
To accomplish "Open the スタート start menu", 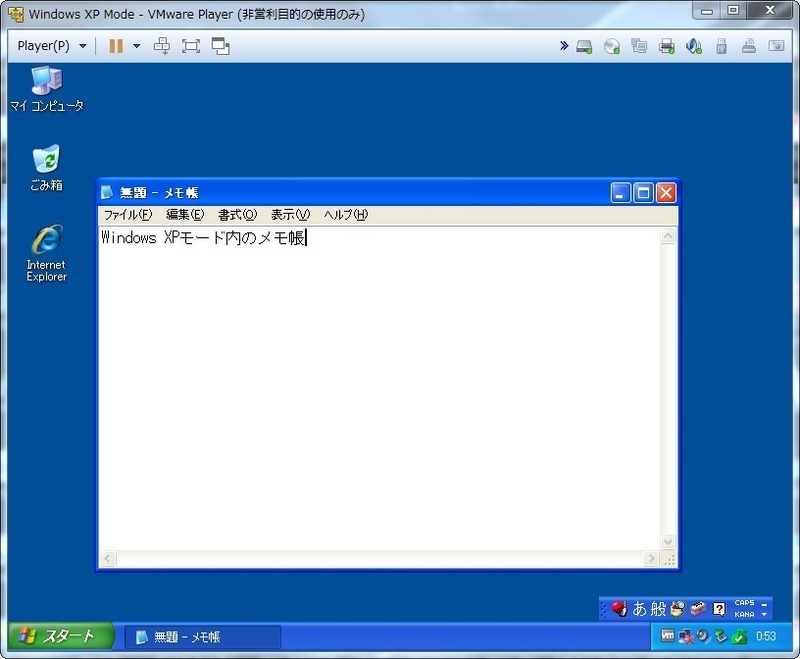I will (61, 636).
